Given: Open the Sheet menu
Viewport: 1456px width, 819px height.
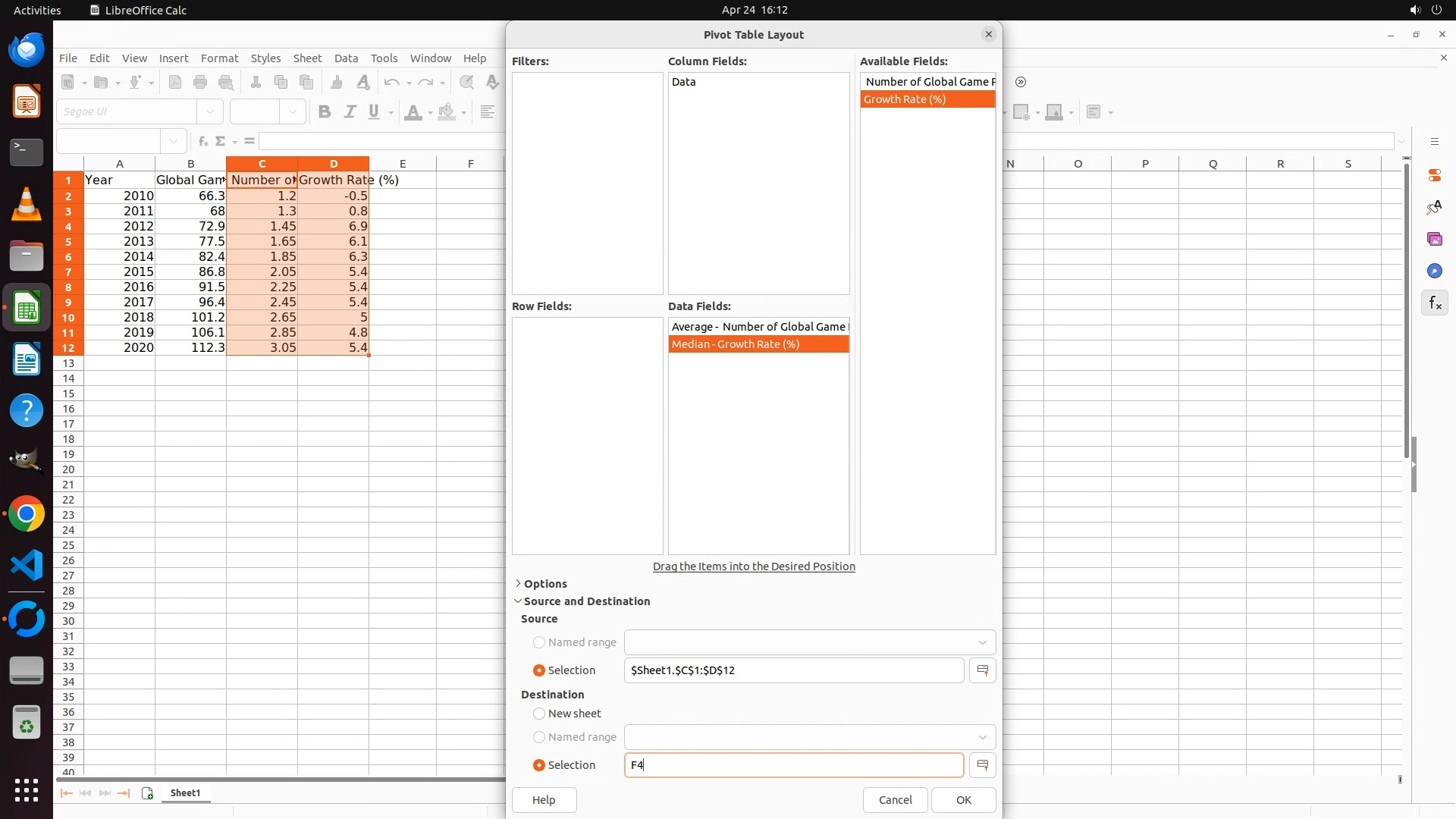Looking at the screenshot, I should pos(307,58).
